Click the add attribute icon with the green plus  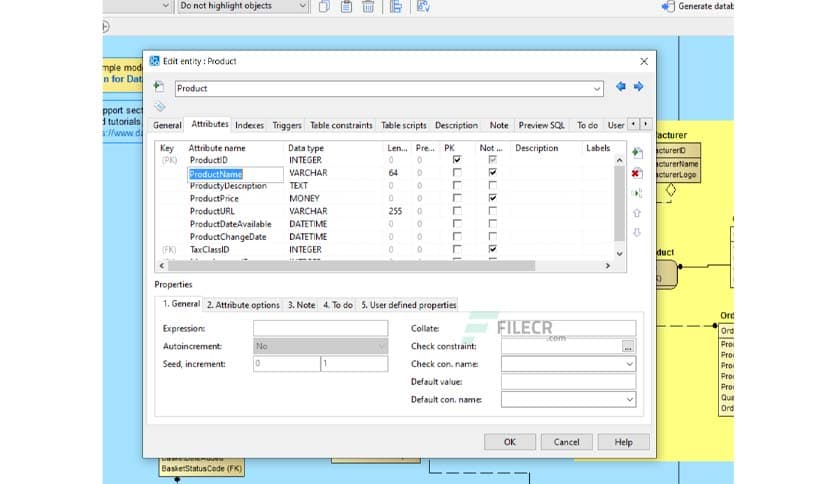click(x=637, y=153)
